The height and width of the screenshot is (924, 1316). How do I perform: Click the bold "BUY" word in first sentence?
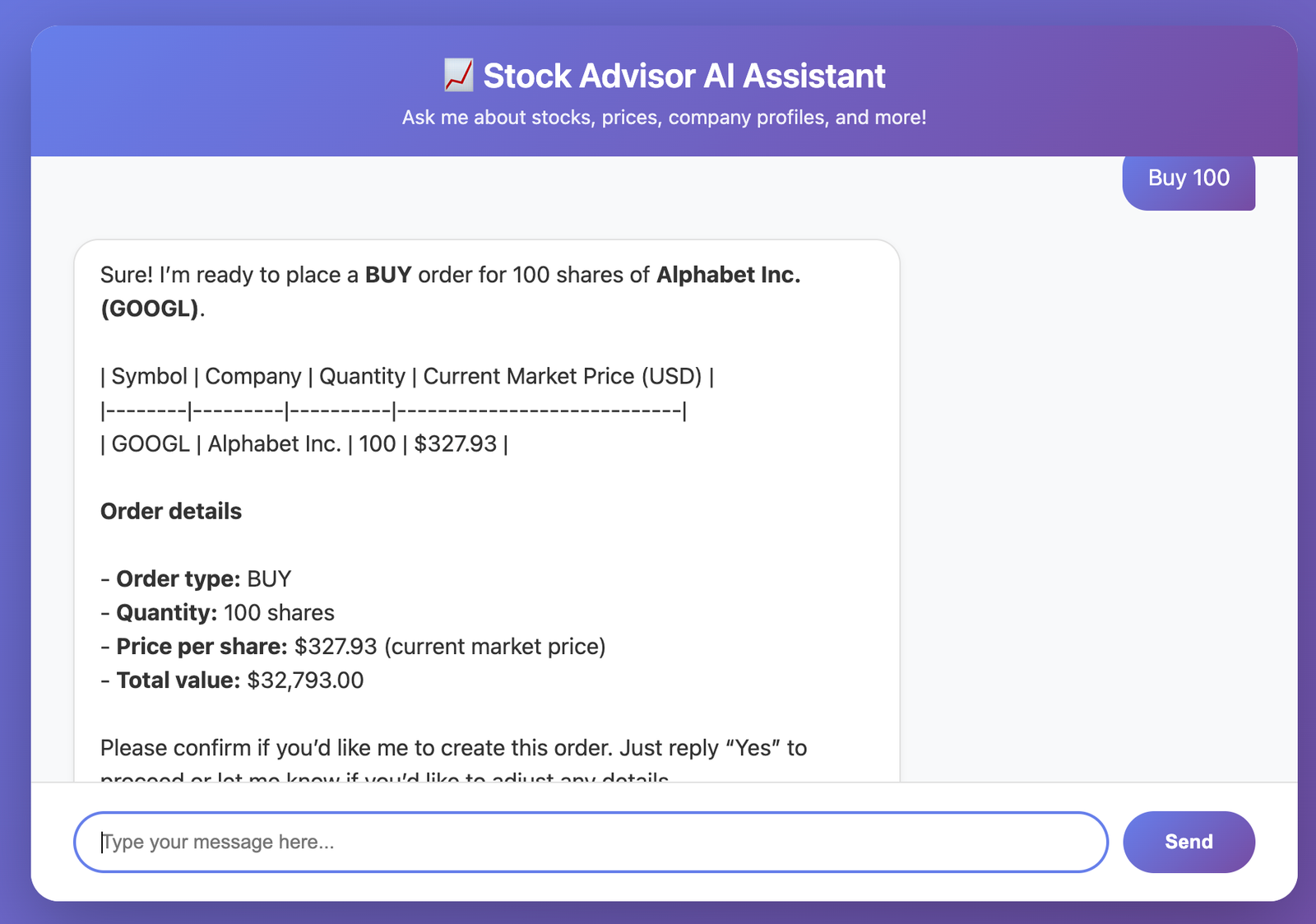click(x=388, y=275)
